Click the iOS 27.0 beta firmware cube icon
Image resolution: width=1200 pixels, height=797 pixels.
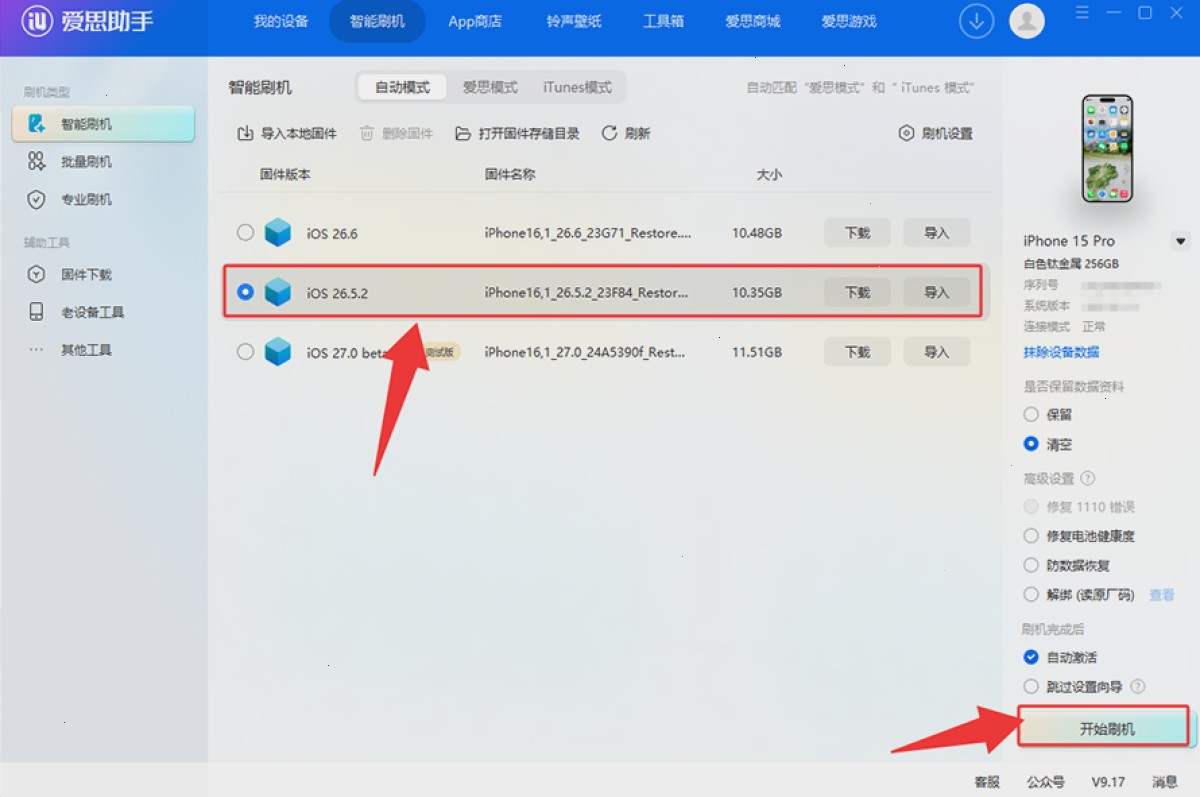[x=278, y=352]
